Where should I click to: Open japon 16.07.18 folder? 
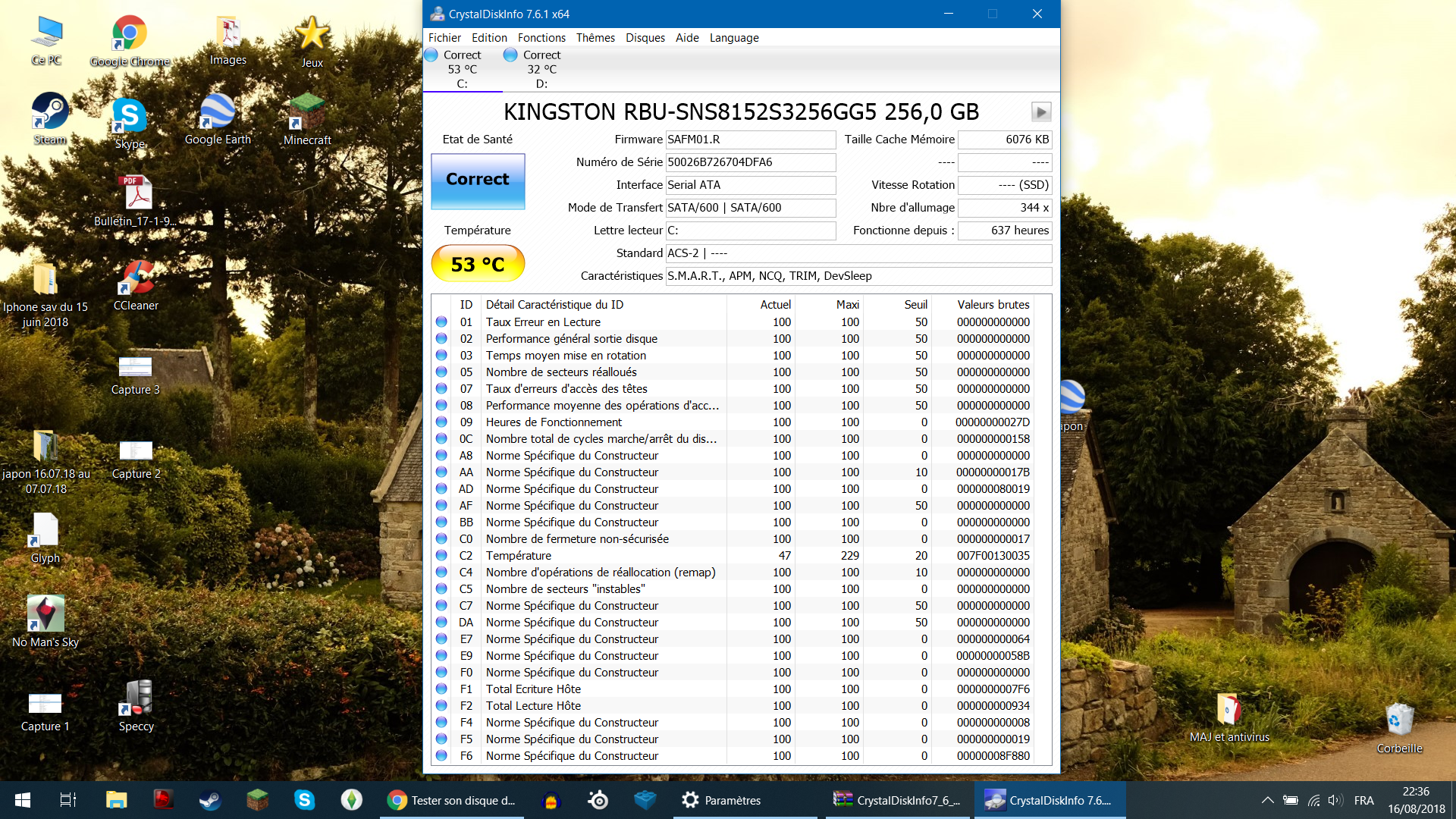[45, 462]
